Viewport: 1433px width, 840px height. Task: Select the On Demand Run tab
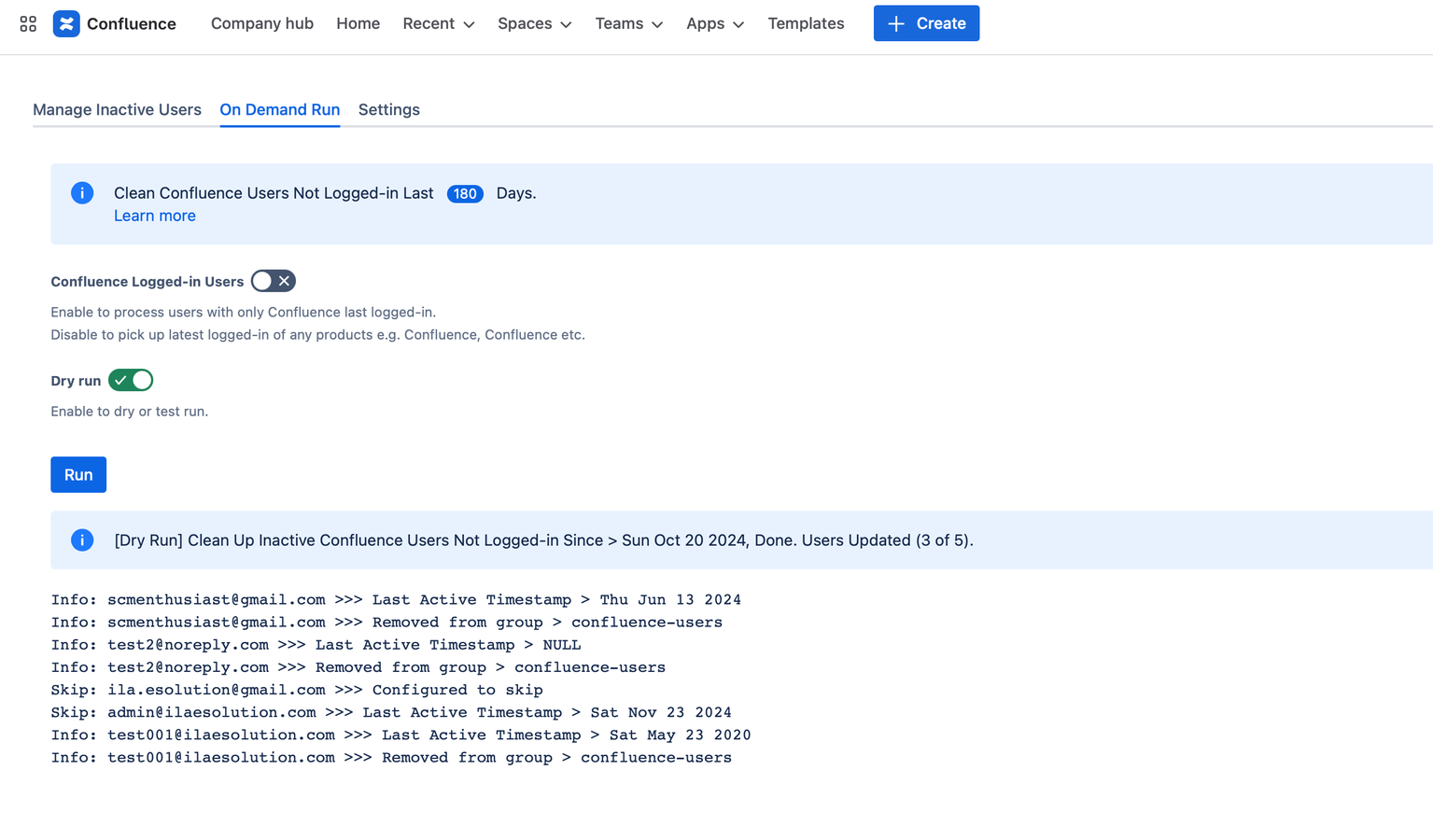pos(280,109)
